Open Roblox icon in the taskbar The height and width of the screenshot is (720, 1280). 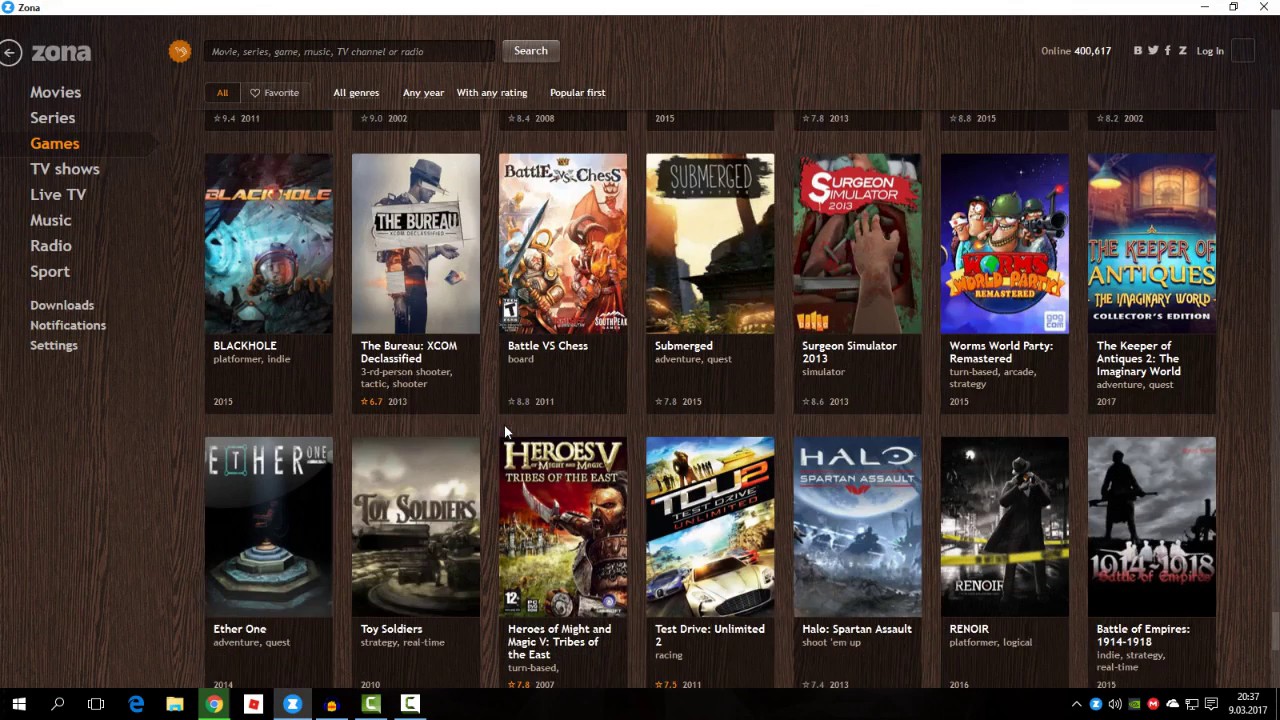click(253, 704)
